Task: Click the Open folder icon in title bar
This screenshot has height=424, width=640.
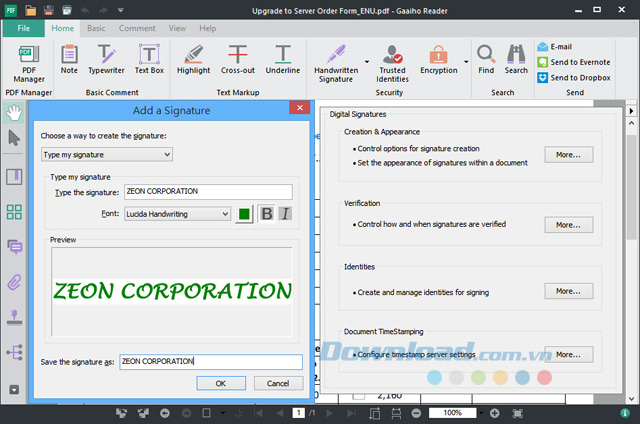Action: point(30,10)
